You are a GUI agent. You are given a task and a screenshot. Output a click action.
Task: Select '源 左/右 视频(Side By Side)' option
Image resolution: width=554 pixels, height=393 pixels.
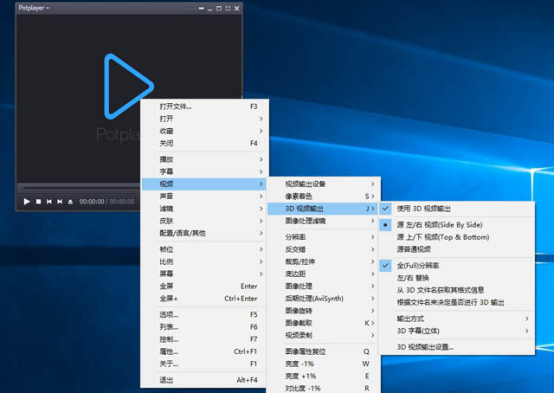click(456, 225)
